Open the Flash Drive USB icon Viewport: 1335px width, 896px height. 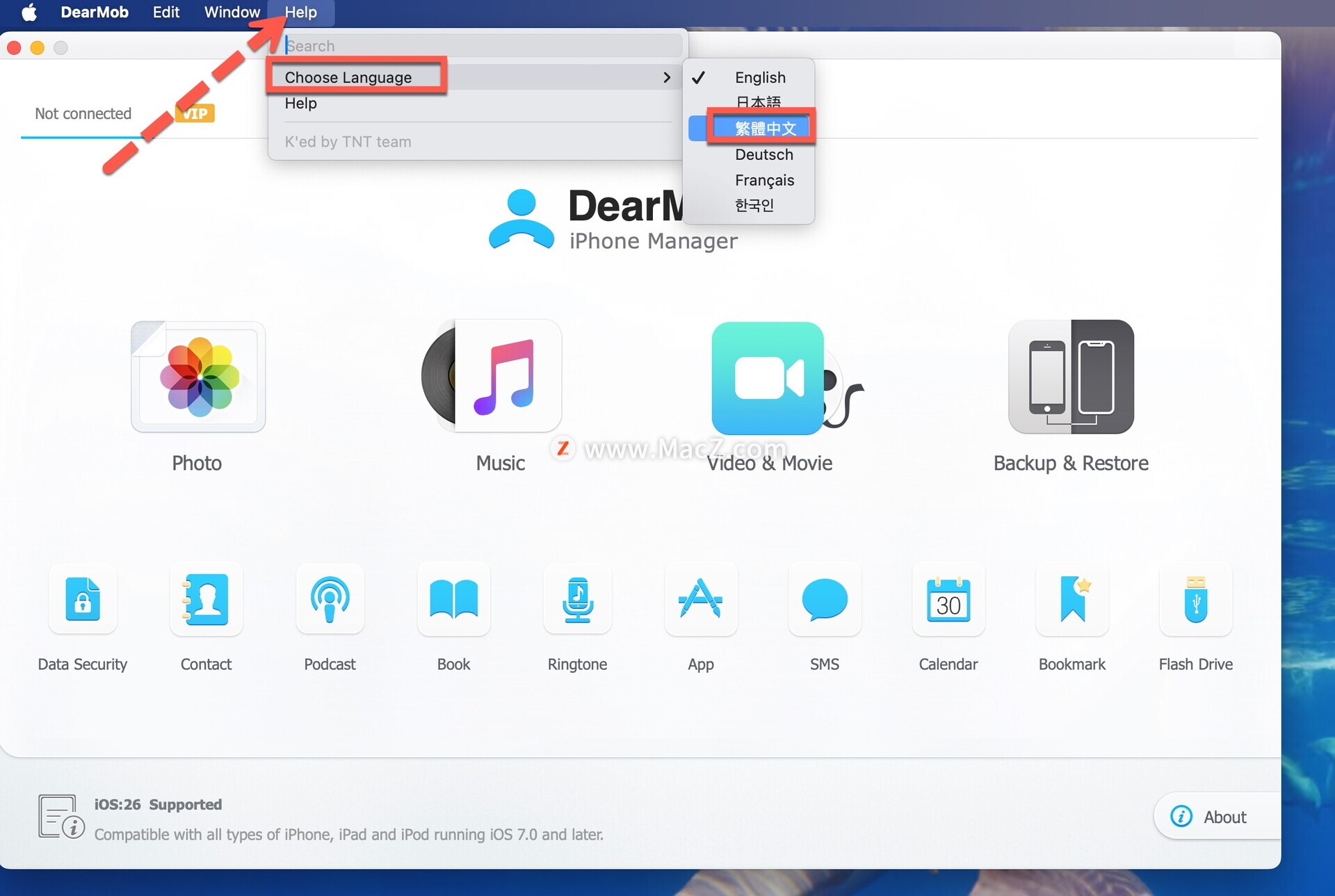pos(1196,598)
